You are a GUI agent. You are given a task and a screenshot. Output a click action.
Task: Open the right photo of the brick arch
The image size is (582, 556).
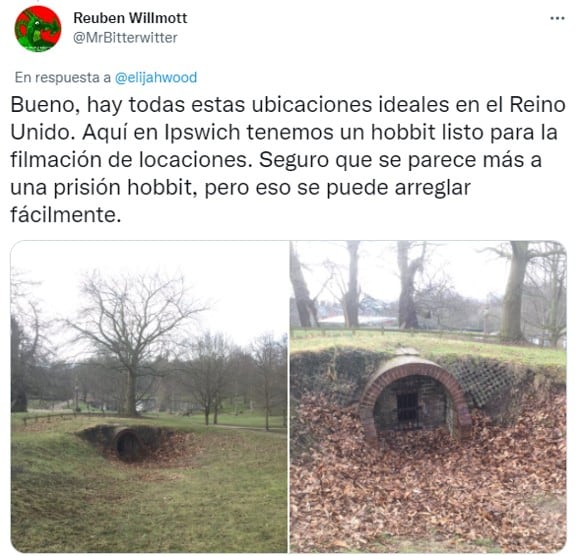click(428, 397)
